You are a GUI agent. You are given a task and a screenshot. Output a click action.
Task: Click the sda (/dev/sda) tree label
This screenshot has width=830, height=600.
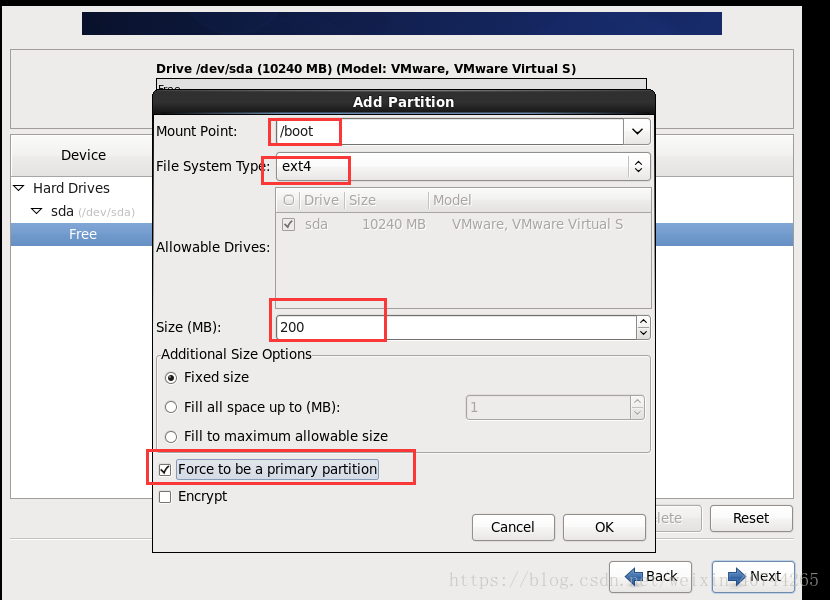click(93, 212)
